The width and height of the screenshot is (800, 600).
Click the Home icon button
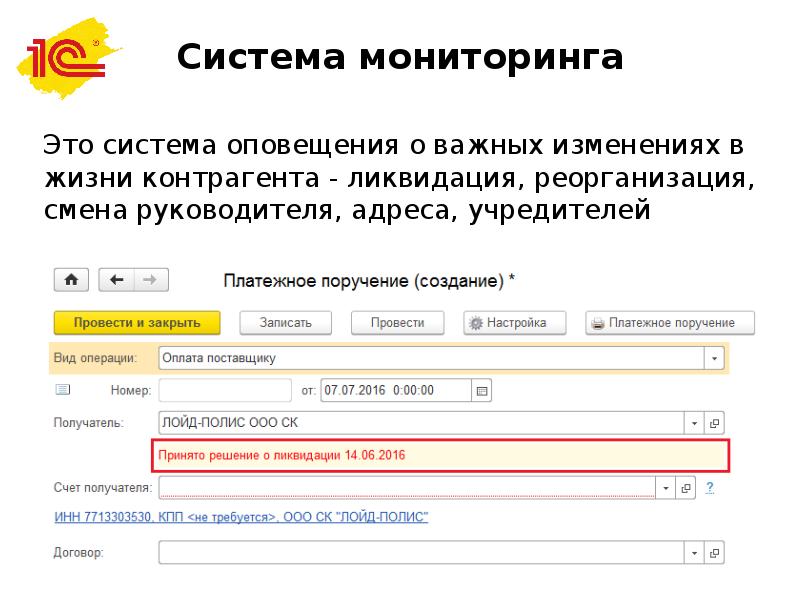point(71,280)
